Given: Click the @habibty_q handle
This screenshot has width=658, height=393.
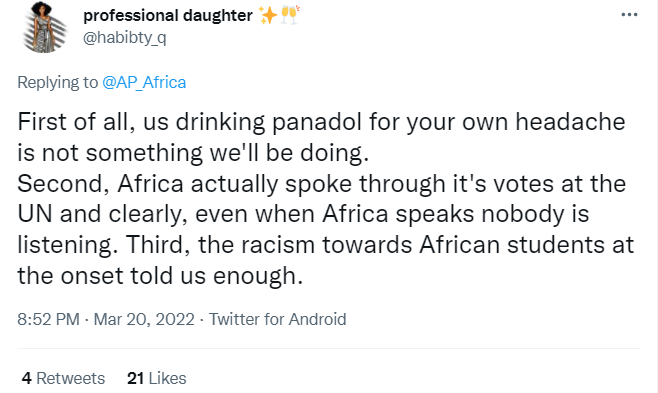Looking at the screenshot, I should pyautogui.click(x=125, y=38).
